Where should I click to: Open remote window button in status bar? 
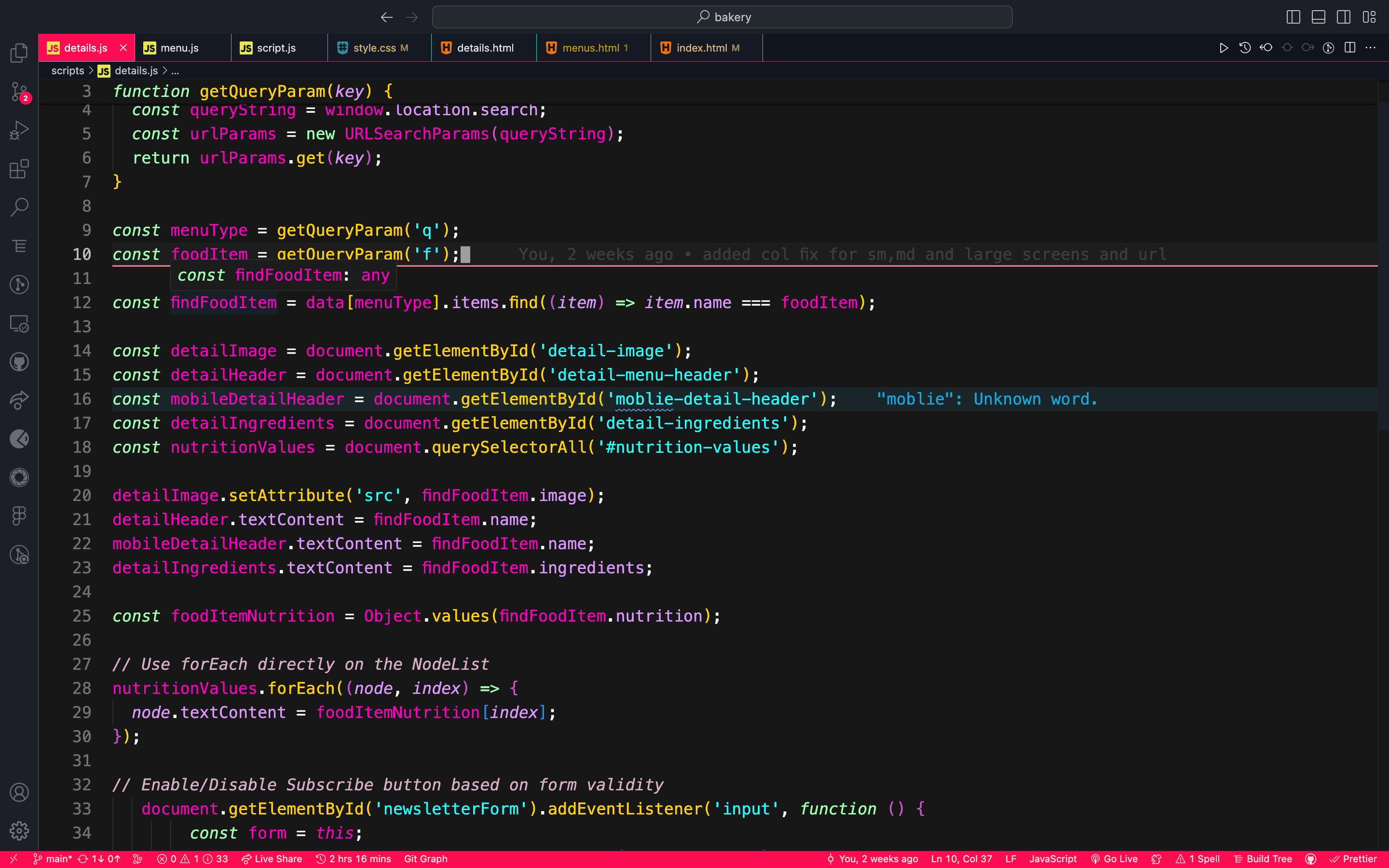pos(13,859)
